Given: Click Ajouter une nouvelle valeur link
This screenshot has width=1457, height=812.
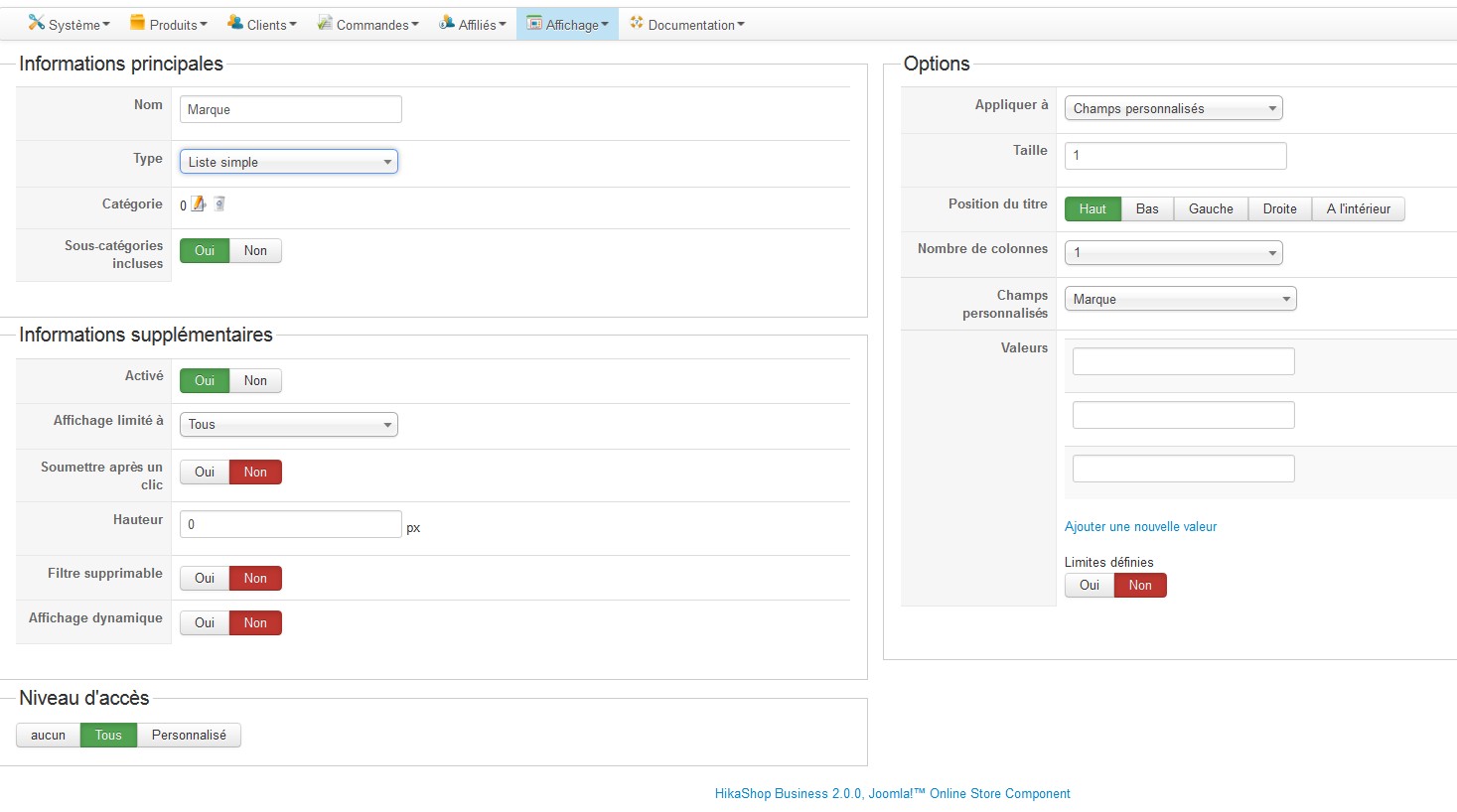Looking at the screenshot, I should coord(1140,527).
